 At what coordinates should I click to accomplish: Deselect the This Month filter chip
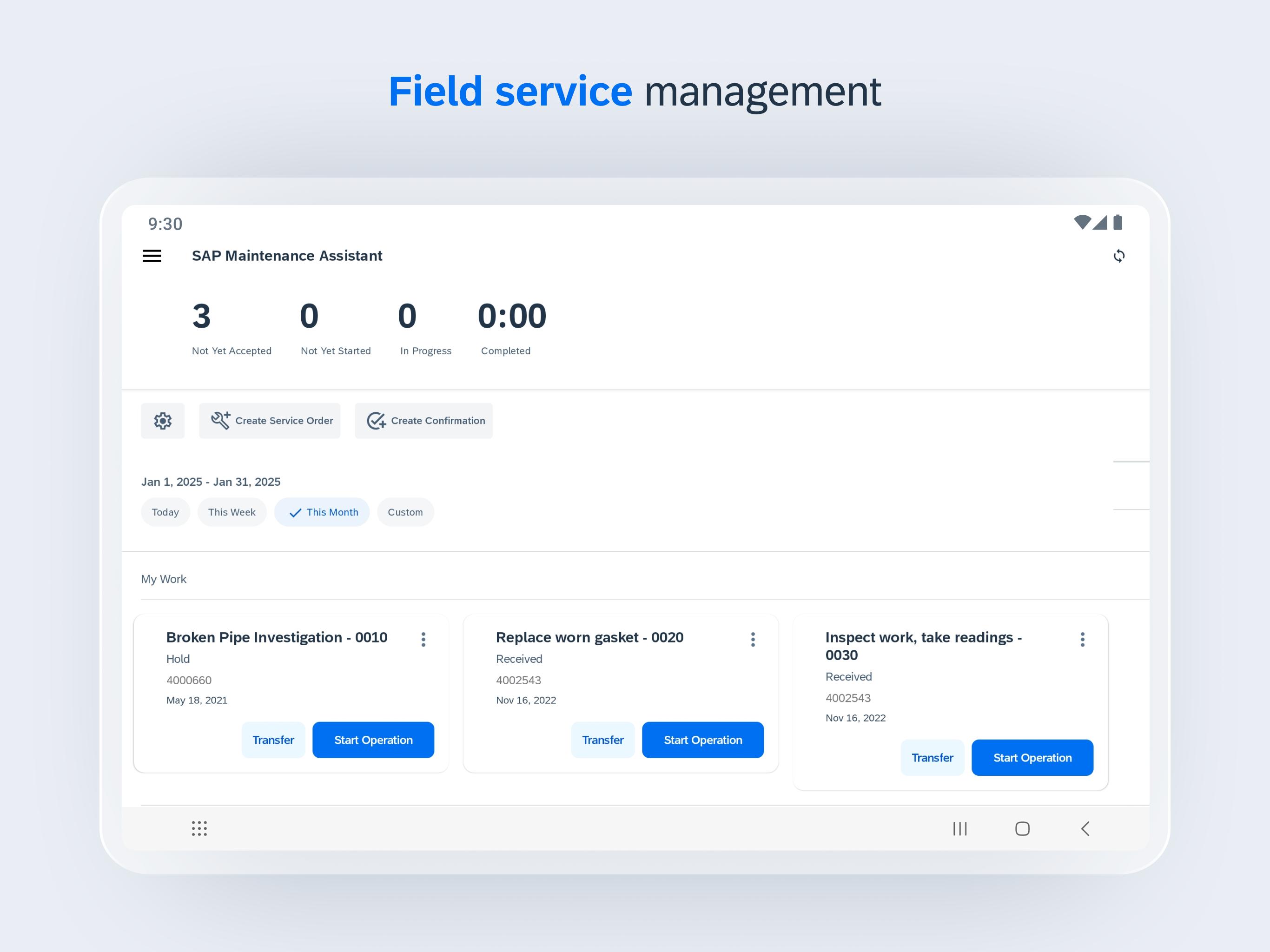tap(322, 512)
